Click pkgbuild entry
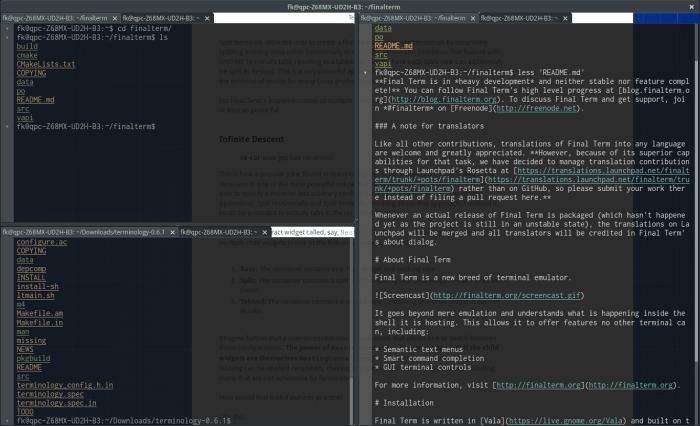 click(33, 358)
